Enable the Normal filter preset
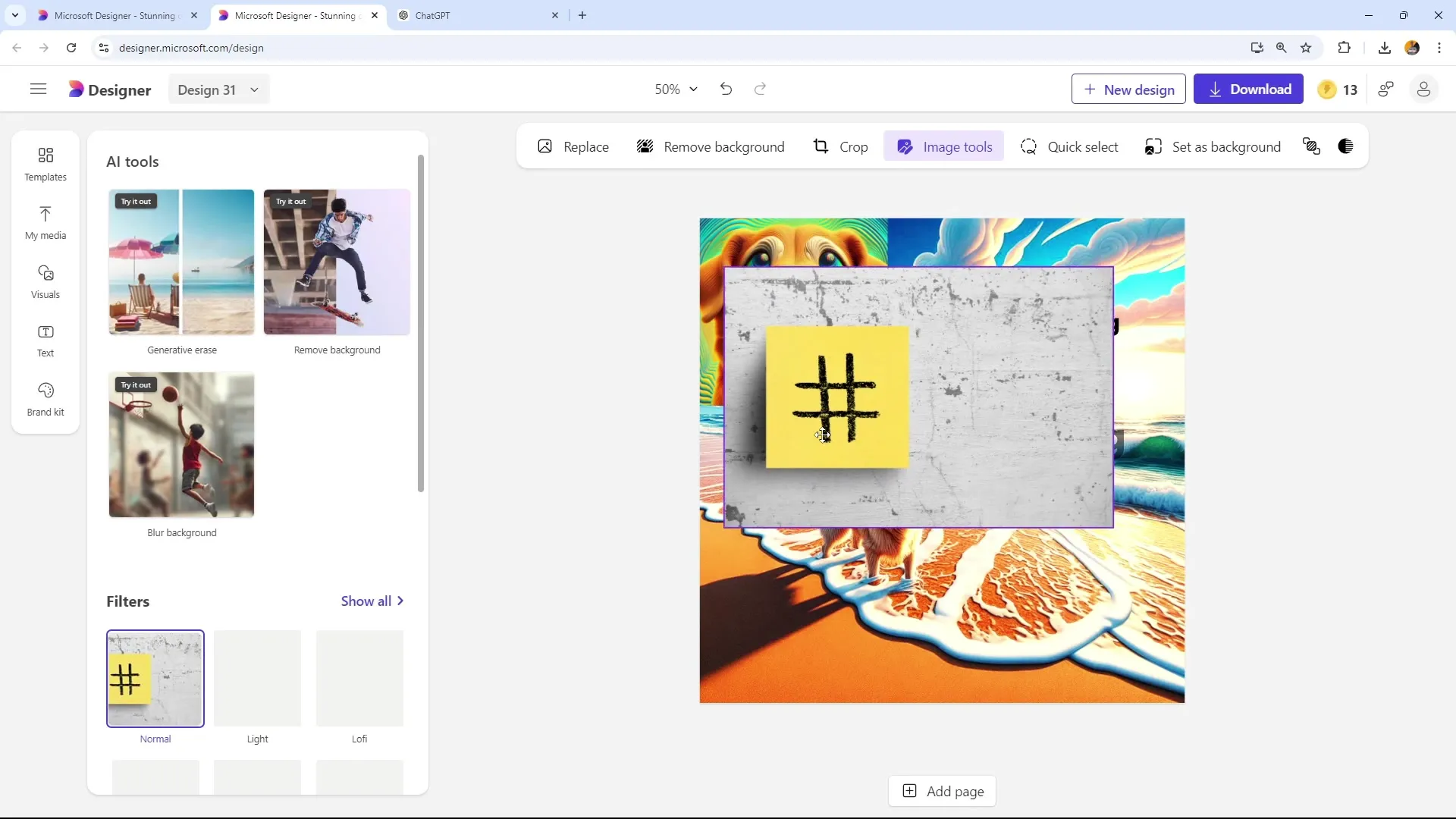Image resolution: width=1456 pixels, height=819 pixels. [155, 678]
